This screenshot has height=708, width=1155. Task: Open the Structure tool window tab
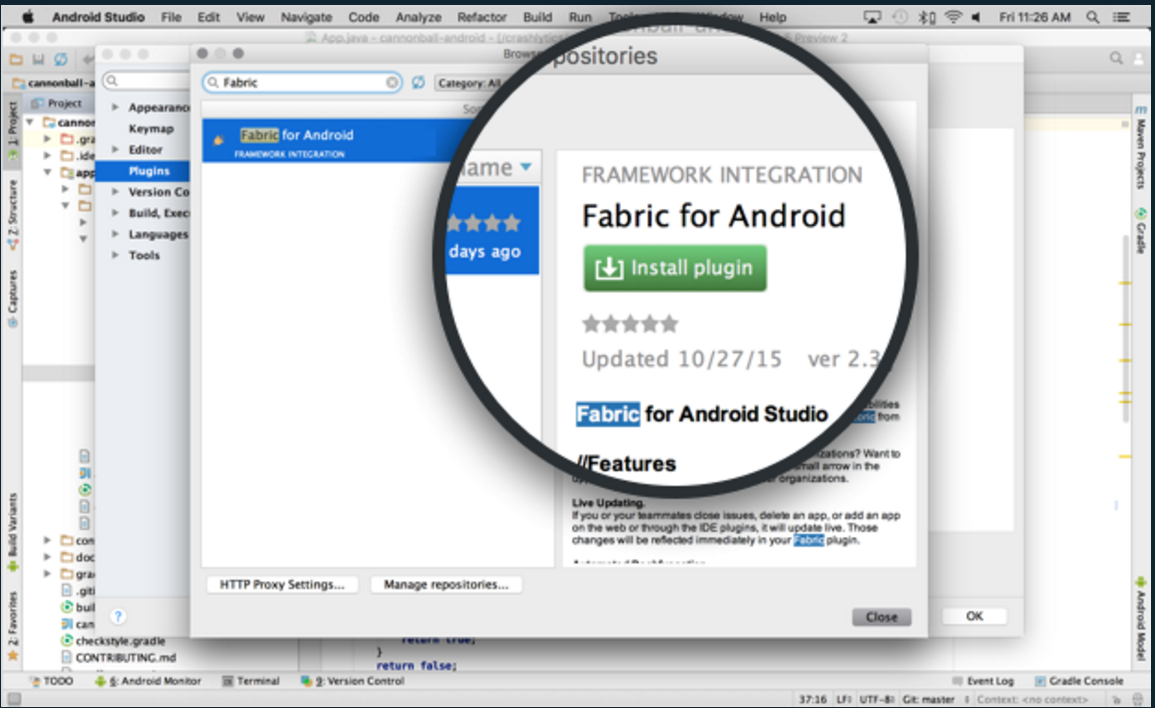[13, 214]
